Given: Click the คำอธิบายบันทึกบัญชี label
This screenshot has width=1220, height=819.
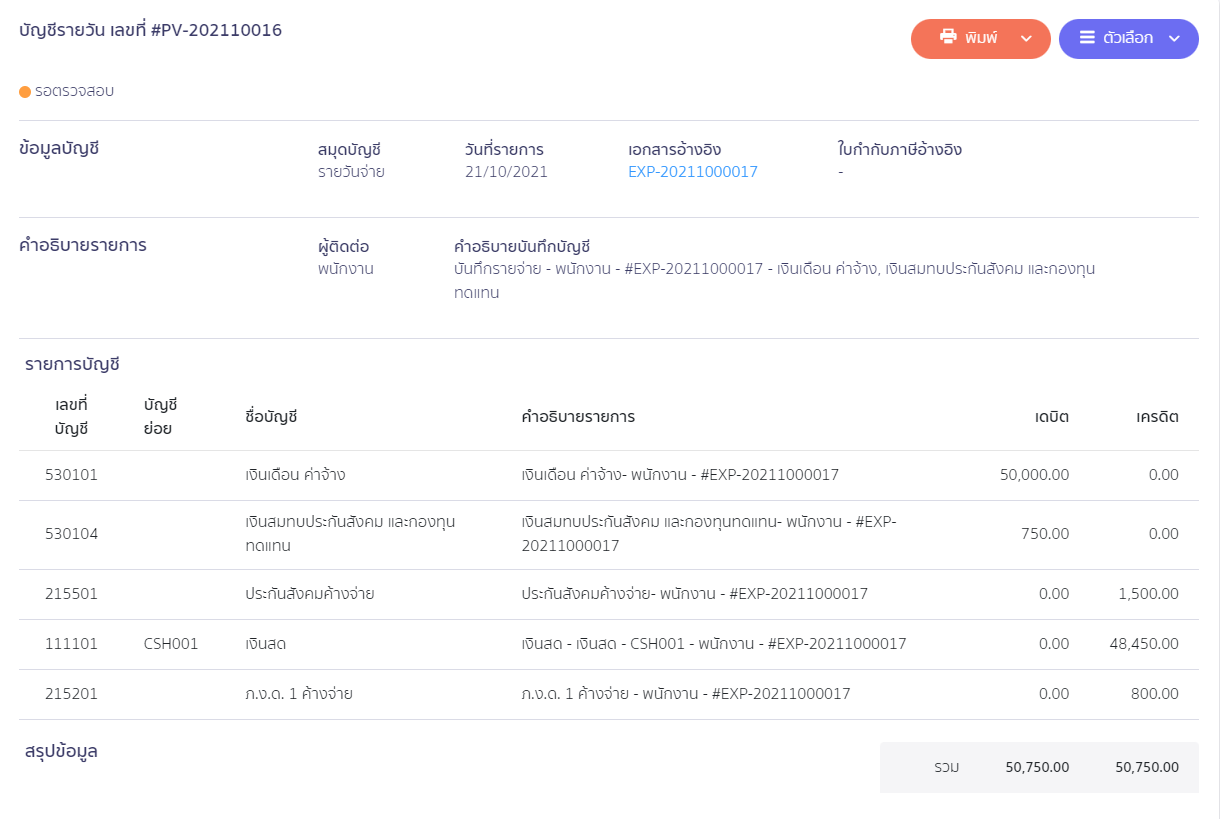Looking at the screenshot, I should [522, 246].
